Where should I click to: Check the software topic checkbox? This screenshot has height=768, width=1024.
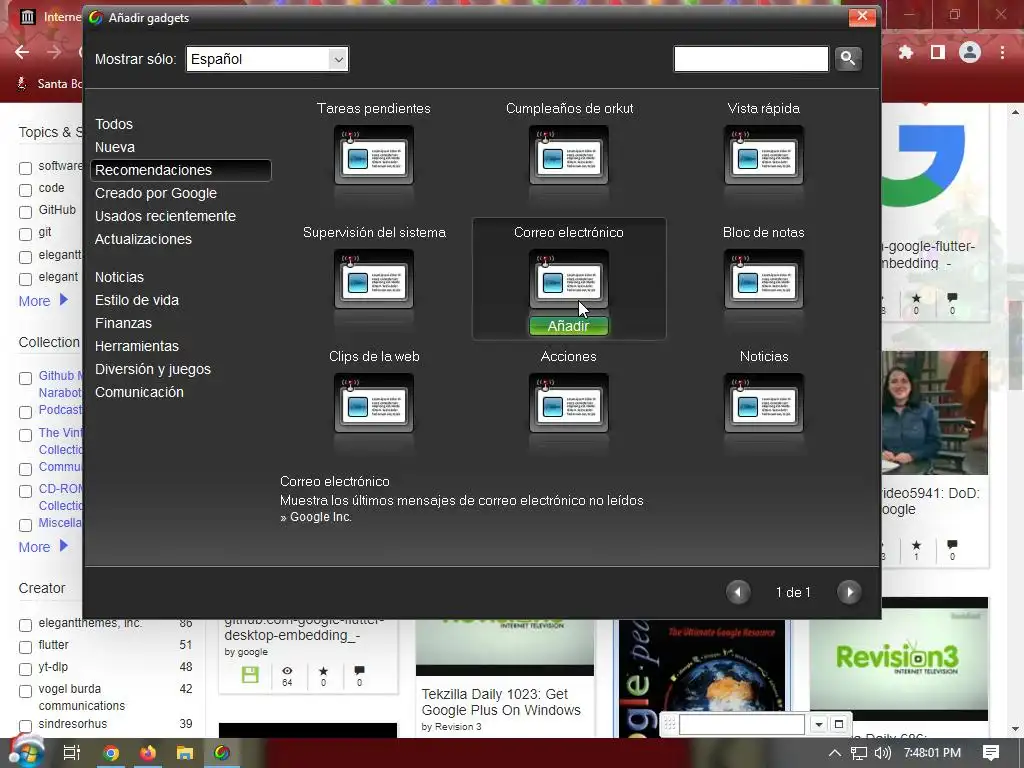click(25, 168)
